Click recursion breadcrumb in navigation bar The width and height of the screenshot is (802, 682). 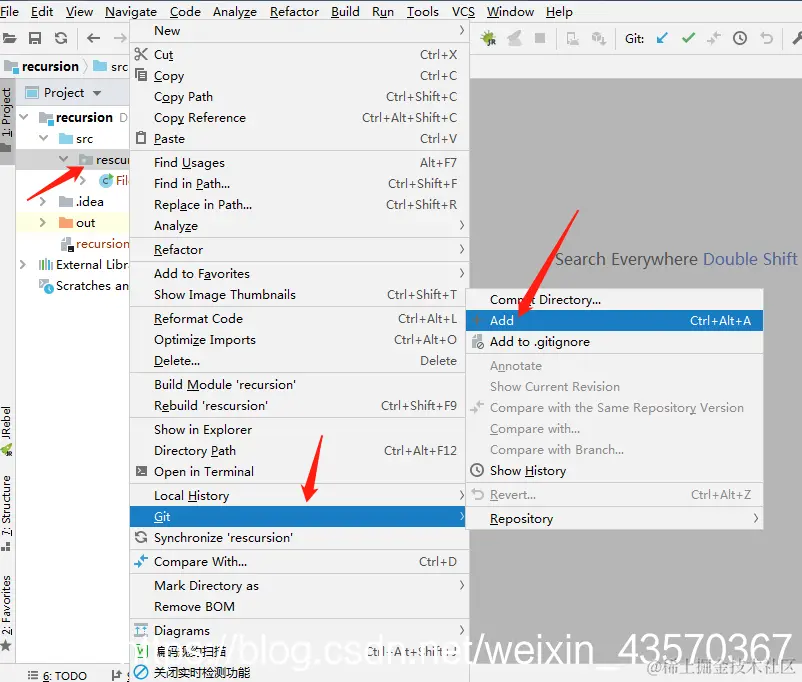(43, 67)
